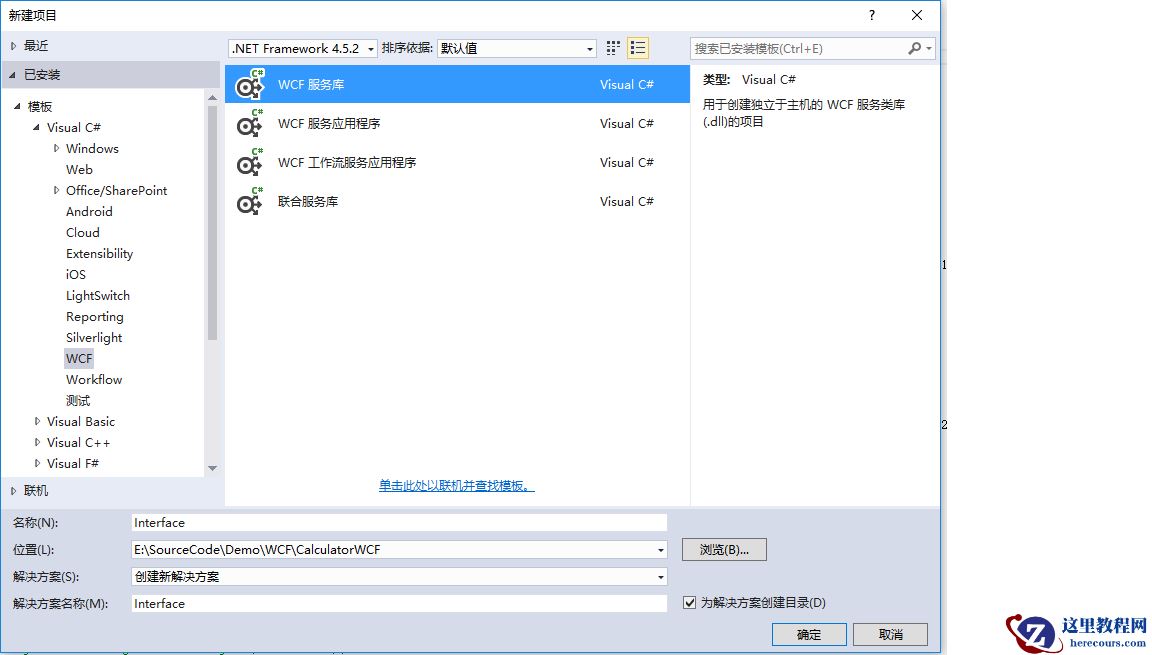
Task: Expand the Windows tree node arrow
Action: pos(56,148)
